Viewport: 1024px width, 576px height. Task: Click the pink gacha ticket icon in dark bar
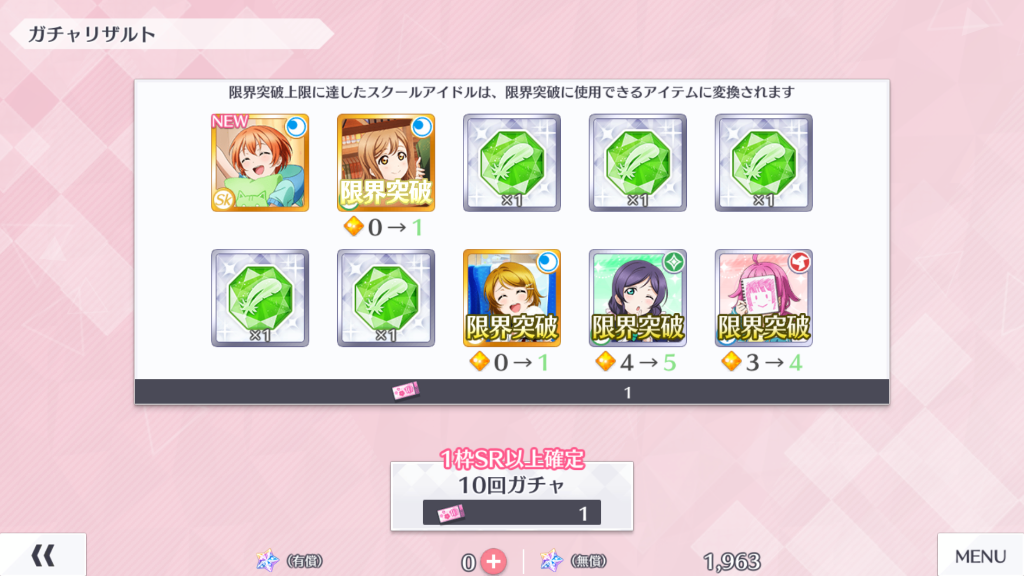[x=406, y=391]
